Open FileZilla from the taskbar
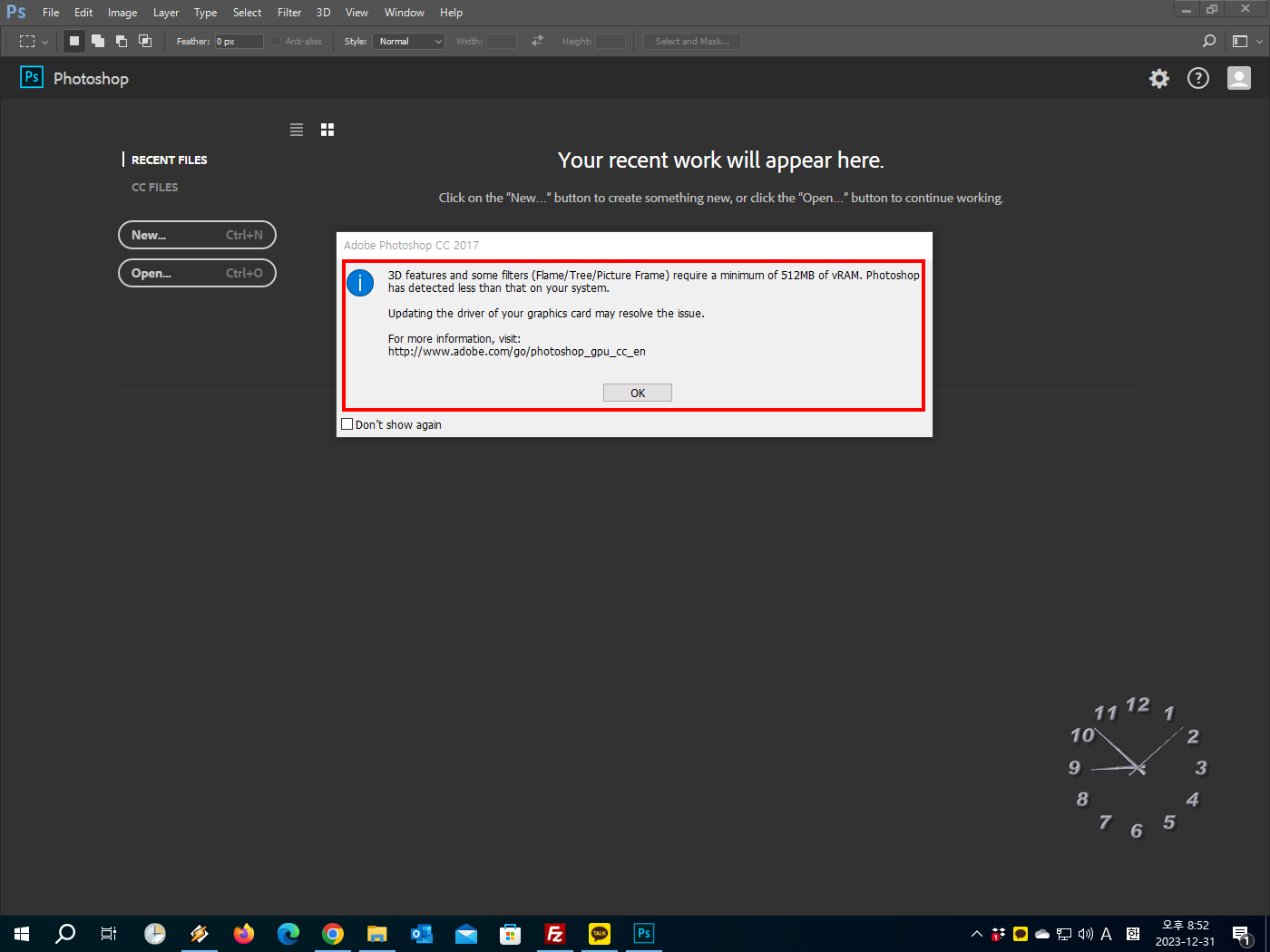The height and width of the screenshot is (952, 1270). pos(555,934)
